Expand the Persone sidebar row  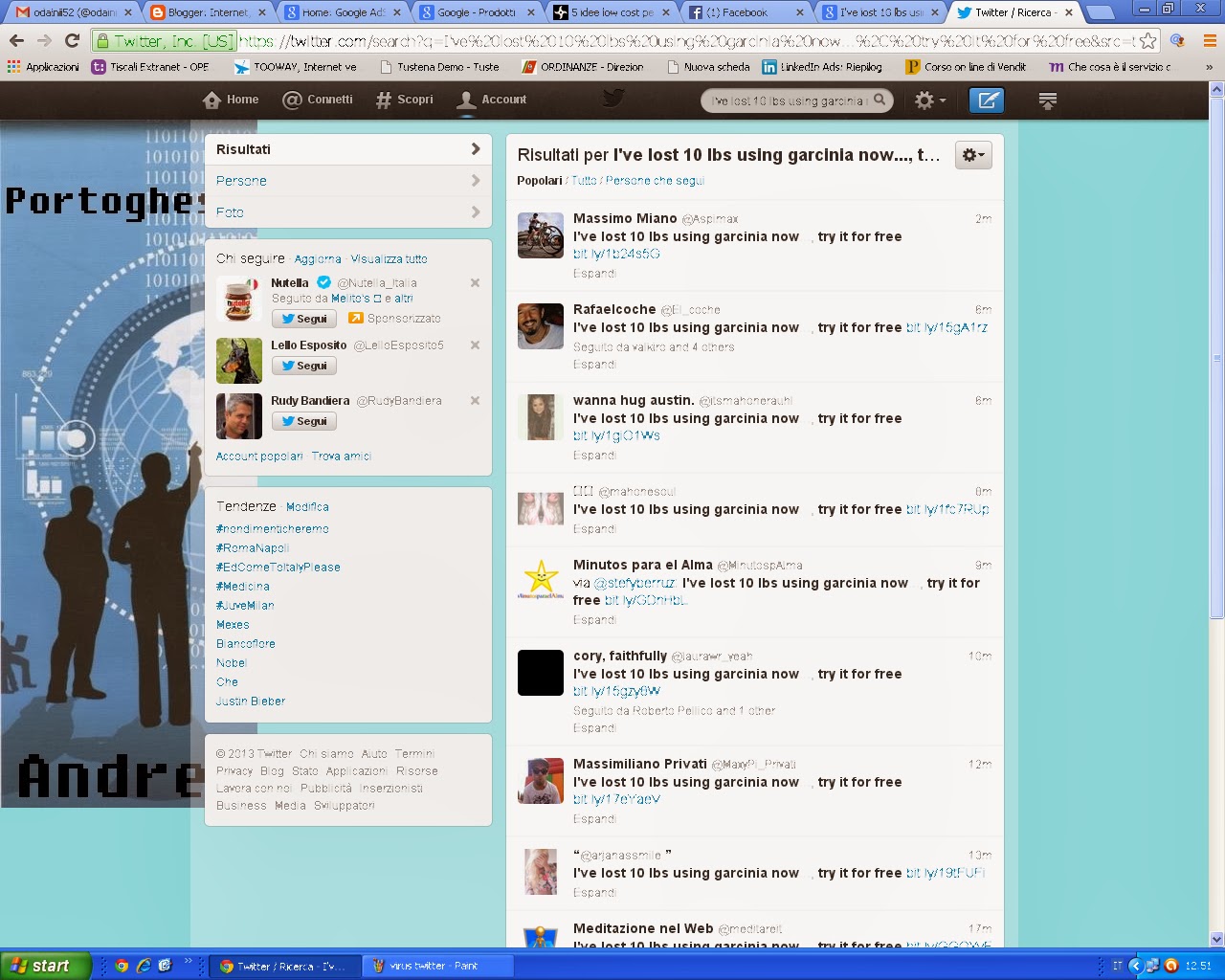pos(348,181)
